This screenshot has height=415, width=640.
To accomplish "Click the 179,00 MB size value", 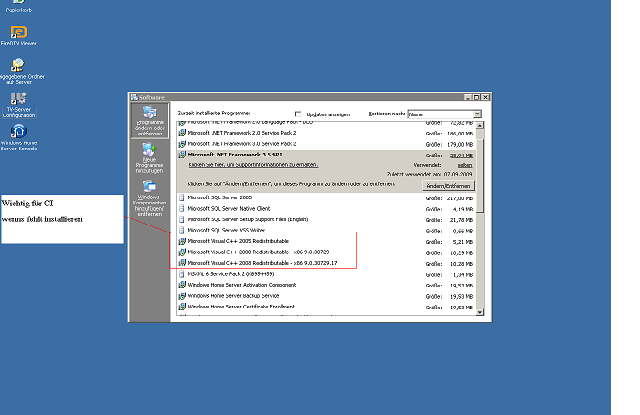I will (x=460, y=144).
